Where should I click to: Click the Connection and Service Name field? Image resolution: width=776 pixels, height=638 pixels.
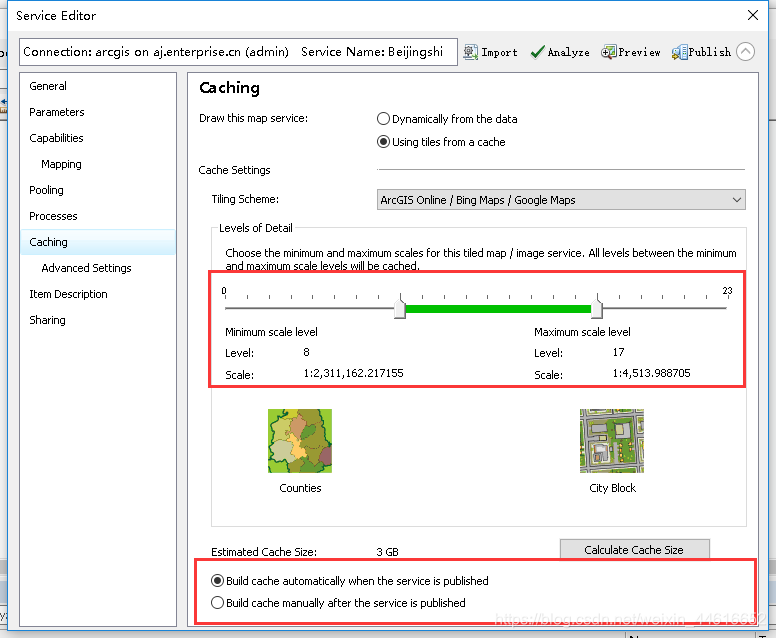coord(238,52)
